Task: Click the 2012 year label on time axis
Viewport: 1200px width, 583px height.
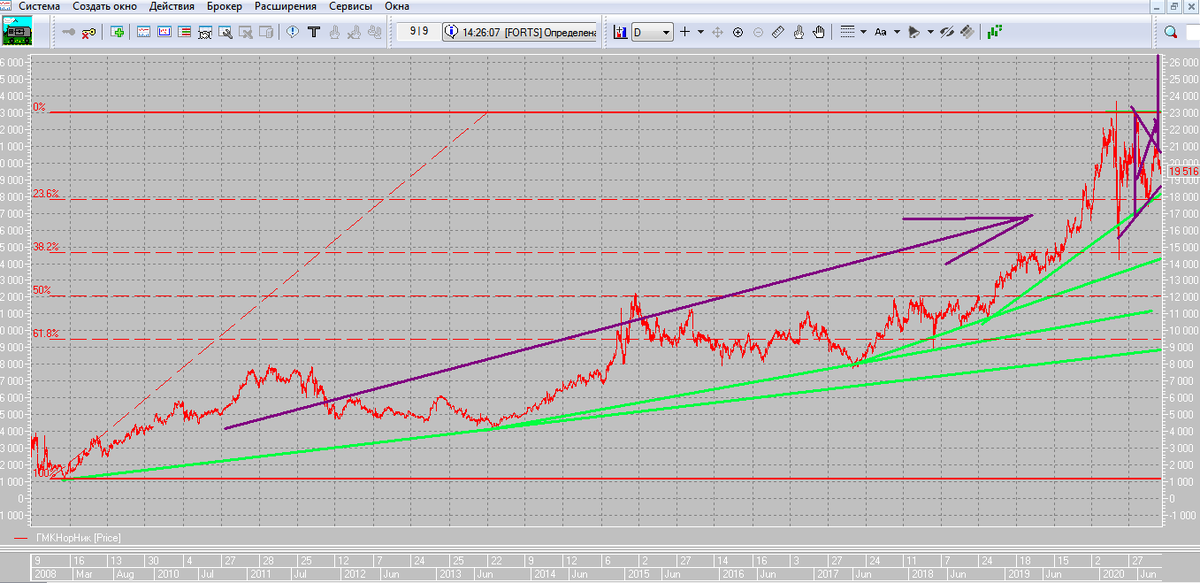Action: [x=355, y=576]
